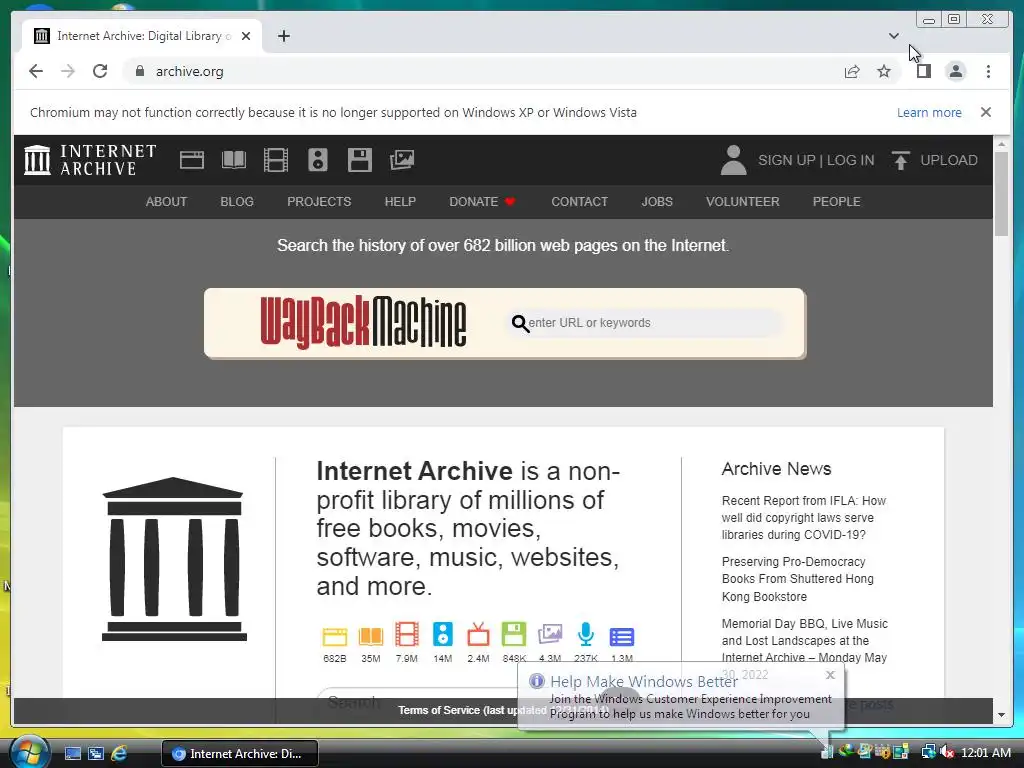The image size is (1024, 768).
Task: Click the scrollbar down arrow
Action: [x=1001, y=715]
